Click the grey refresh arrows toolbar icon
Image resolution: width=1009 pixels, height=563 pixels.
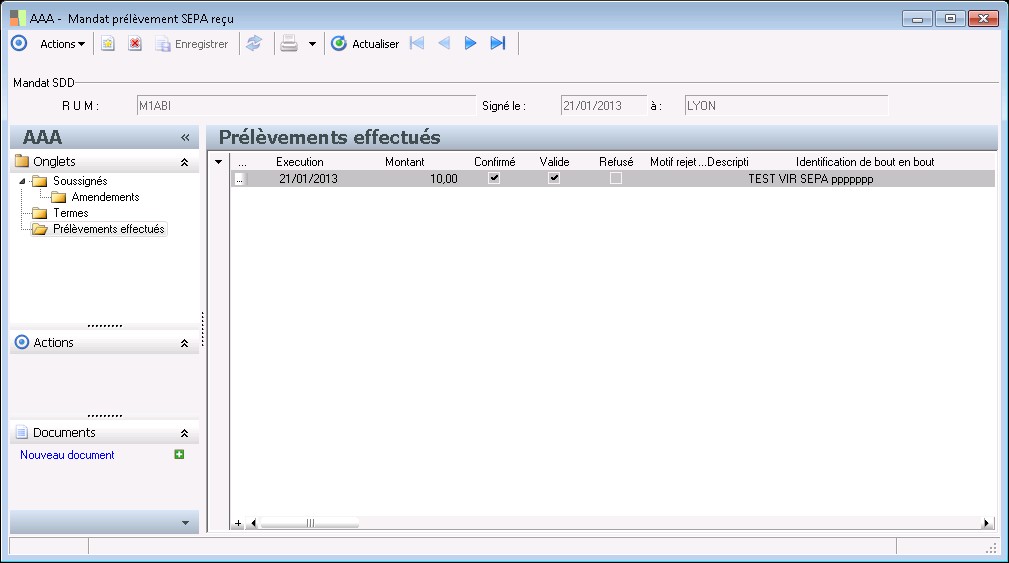click(254, 43)
